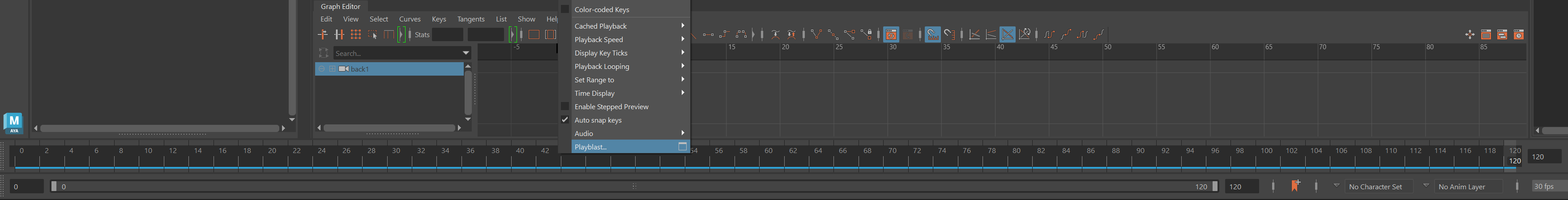The image size is (1568, 200).
Task: Toggle Enable Stepped Preview checkbox
Action: pyautogui.click(x=565, y=106)
